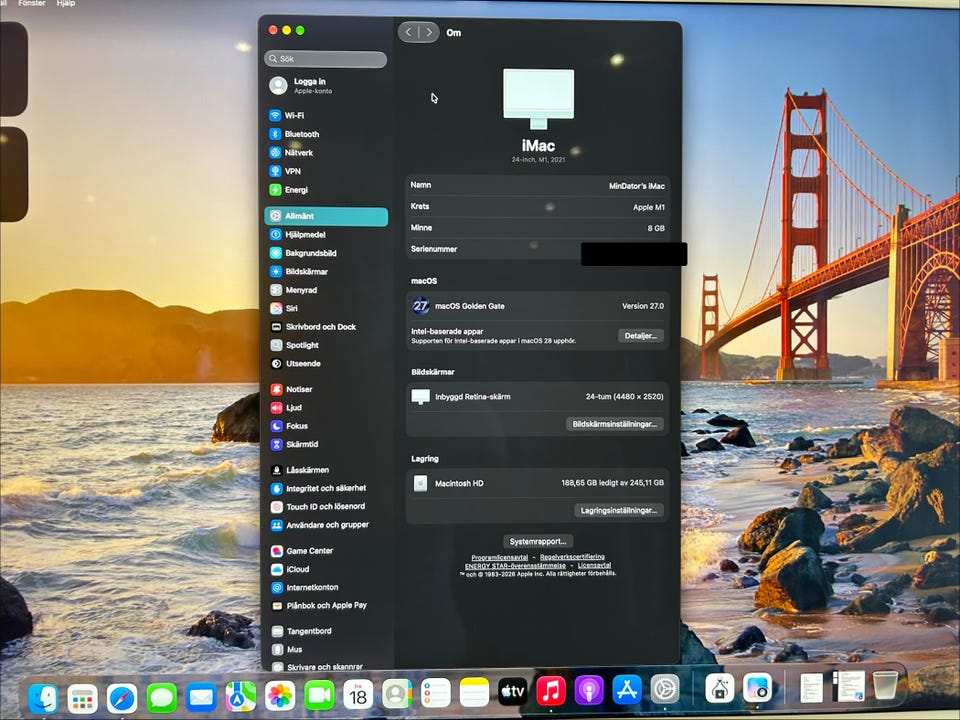
Task: Open the Trash in the Dock
Action: pyautogui.click(x=885, y=686)
